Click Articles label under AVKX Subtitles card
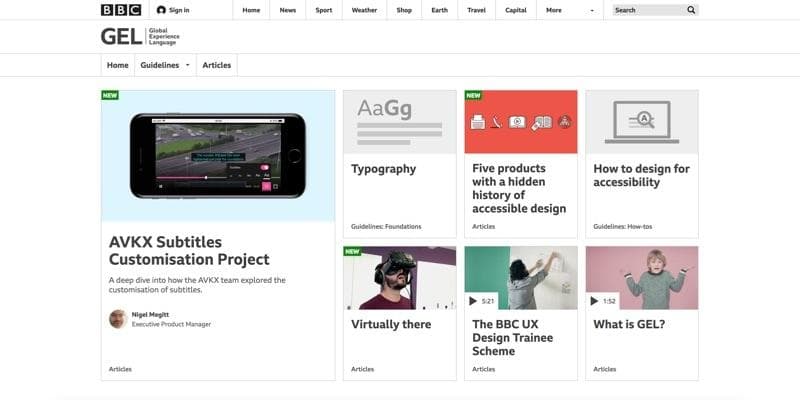 120,369
